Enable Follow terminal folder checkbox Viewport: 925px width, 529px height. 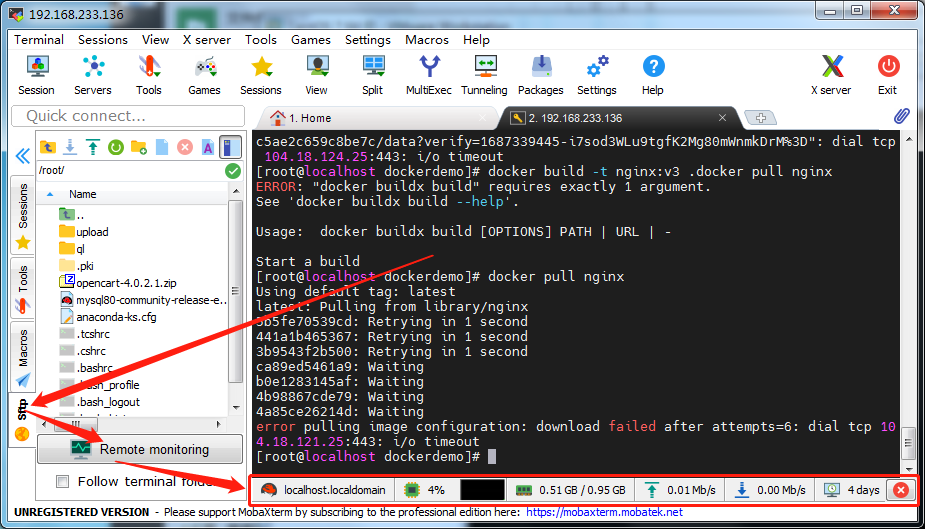(63, 482)
